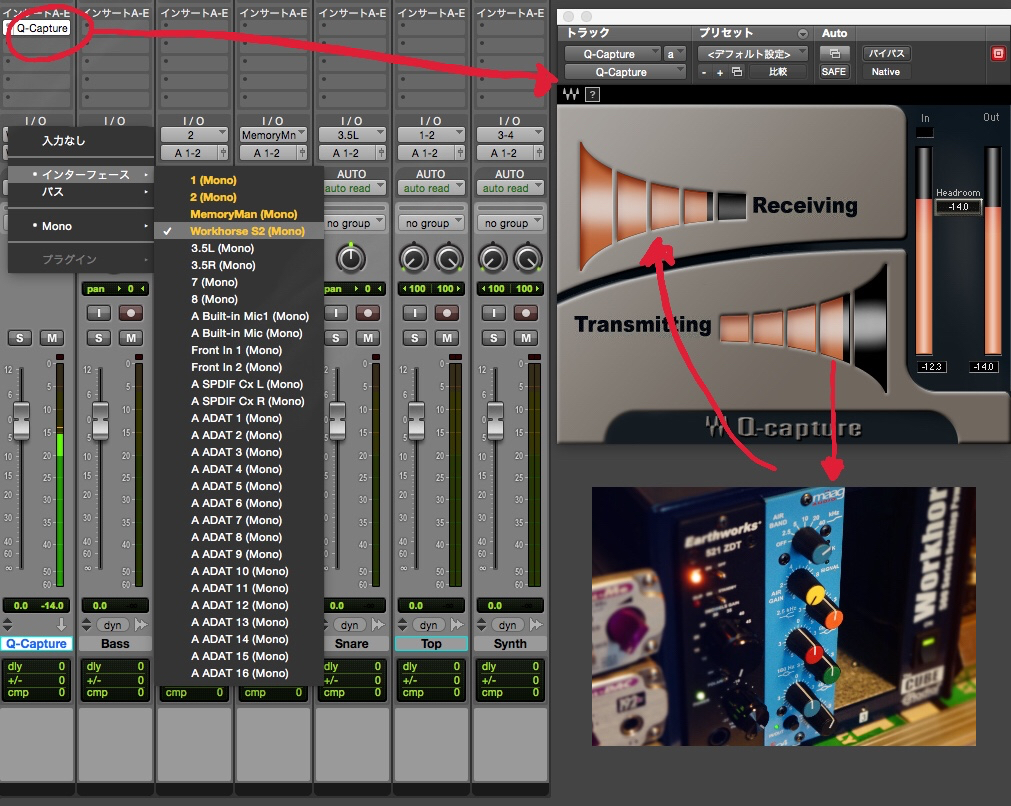Click the output window arrow on Q-Capture track
1011x806 pixels.
click(x=61, y=624)
